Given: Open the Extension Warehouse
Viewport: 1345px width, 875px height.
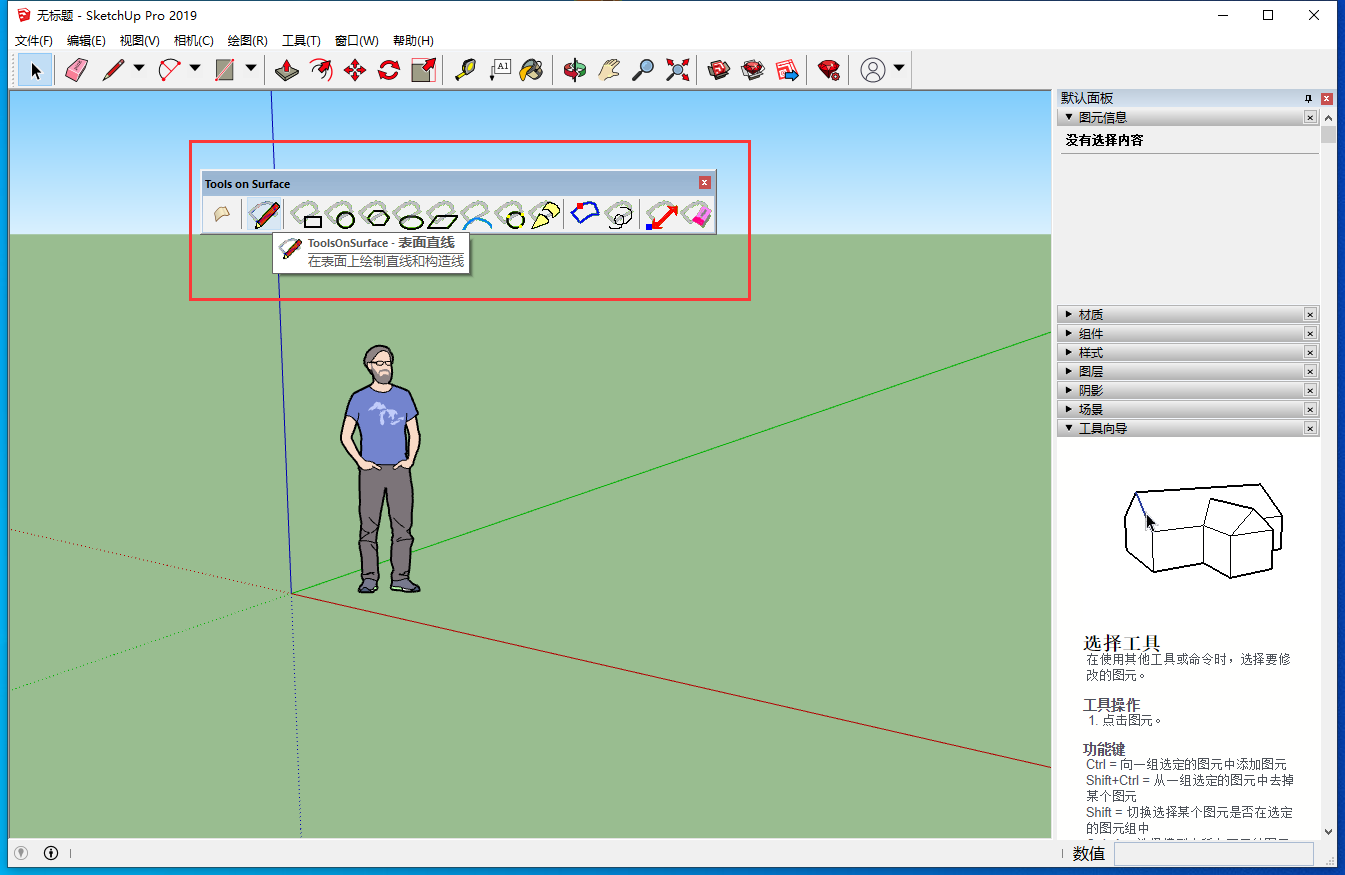Looking at the screenshot, I should point(753,70).
